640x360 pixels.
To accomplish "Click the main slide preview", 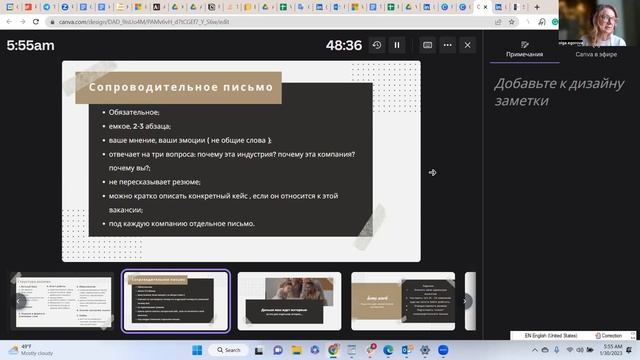I will click(x=241, y=161).
